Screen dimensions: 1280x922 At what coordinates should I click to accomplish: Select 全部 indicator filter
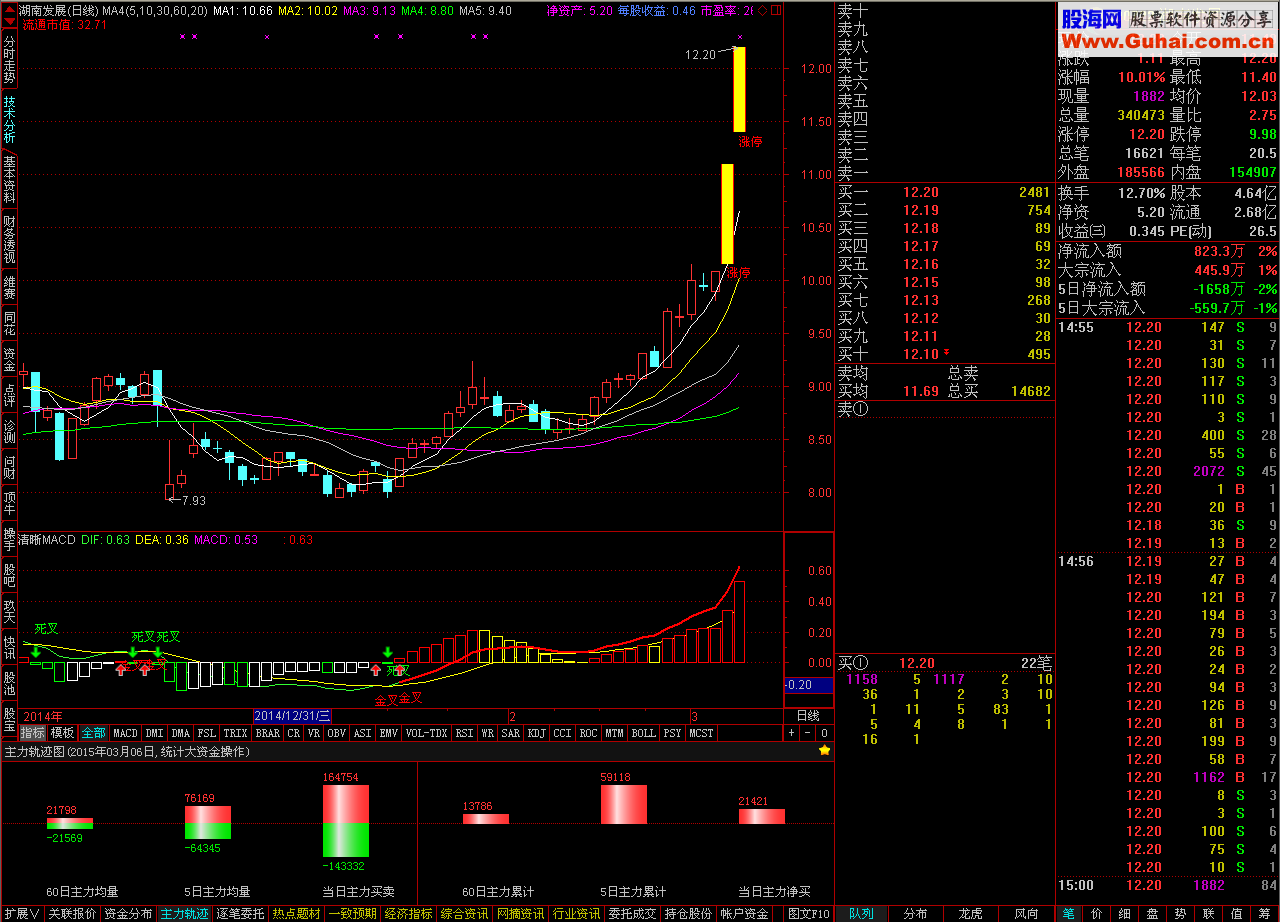(x=93, y=733)
